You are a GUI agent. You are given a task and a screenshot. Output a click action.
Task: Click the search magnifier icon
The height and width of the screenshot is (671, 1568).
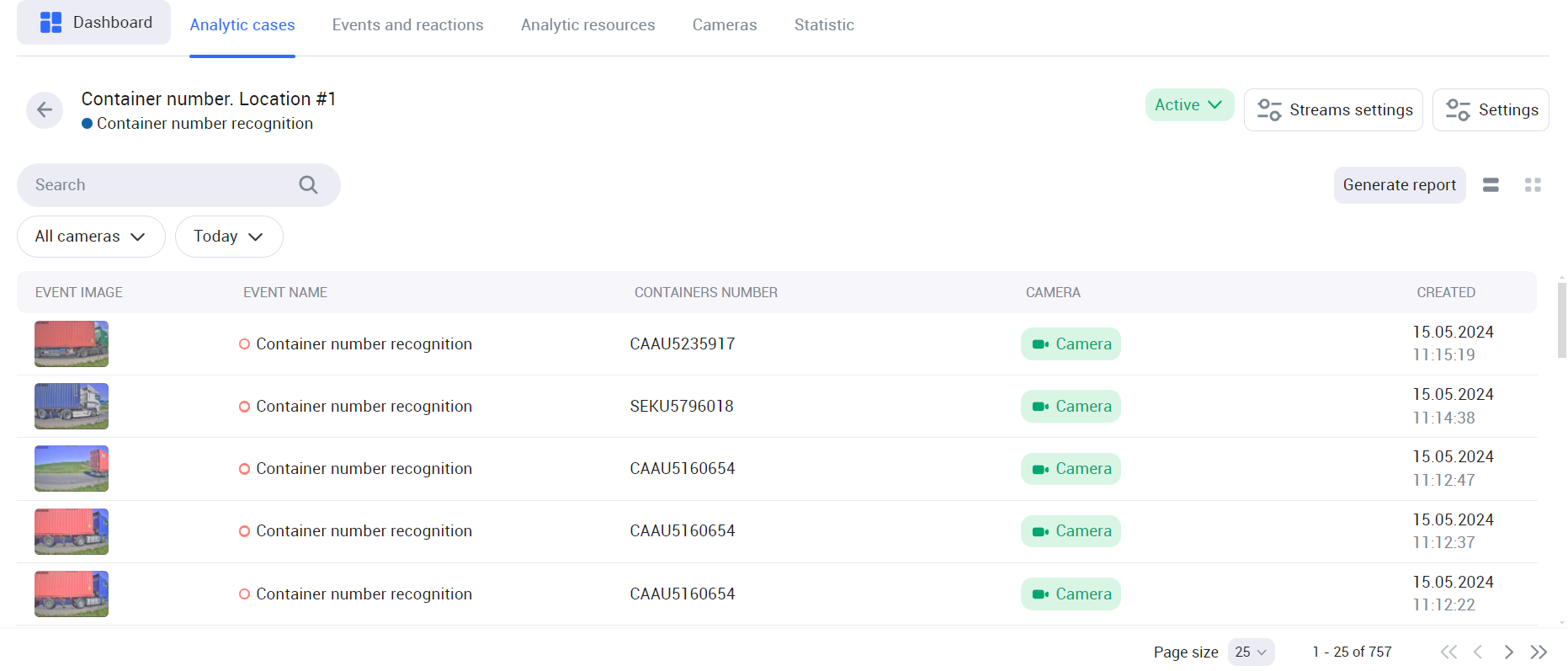(x=308, y=185)
